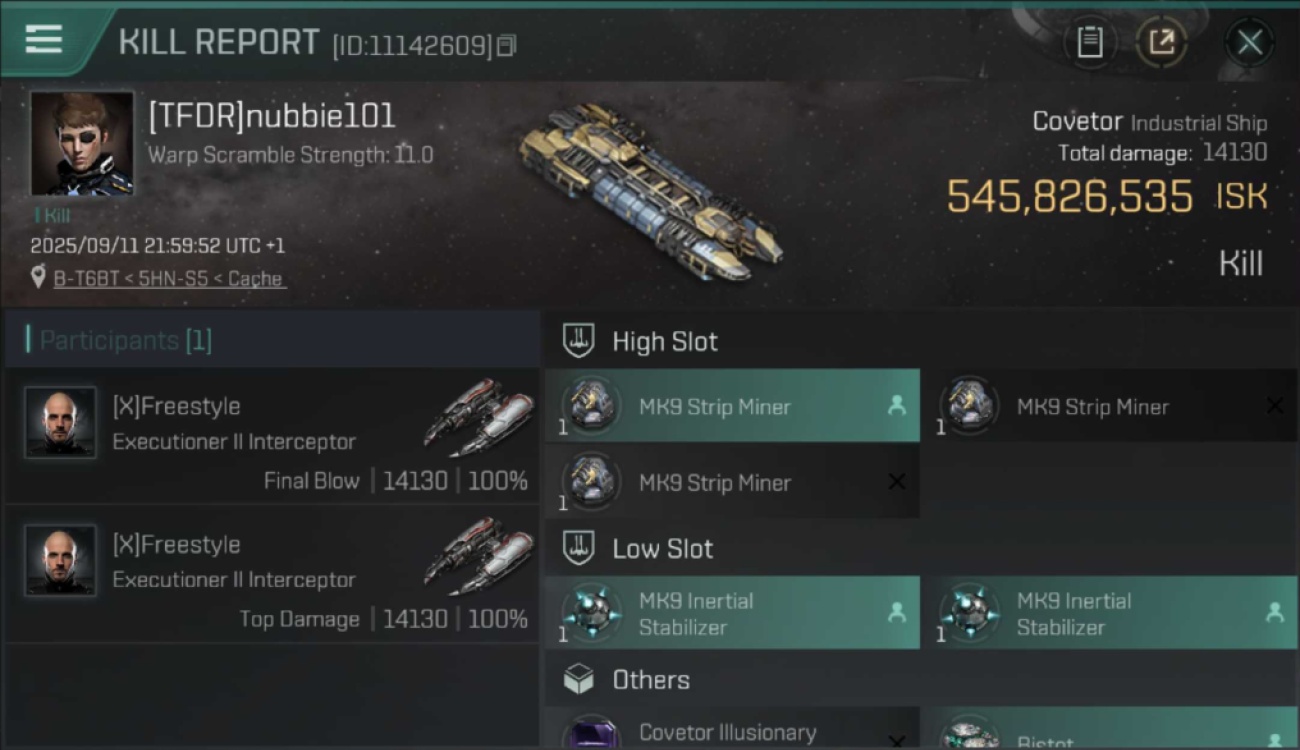Open the clipboard report icon

tap(1089, 42)
